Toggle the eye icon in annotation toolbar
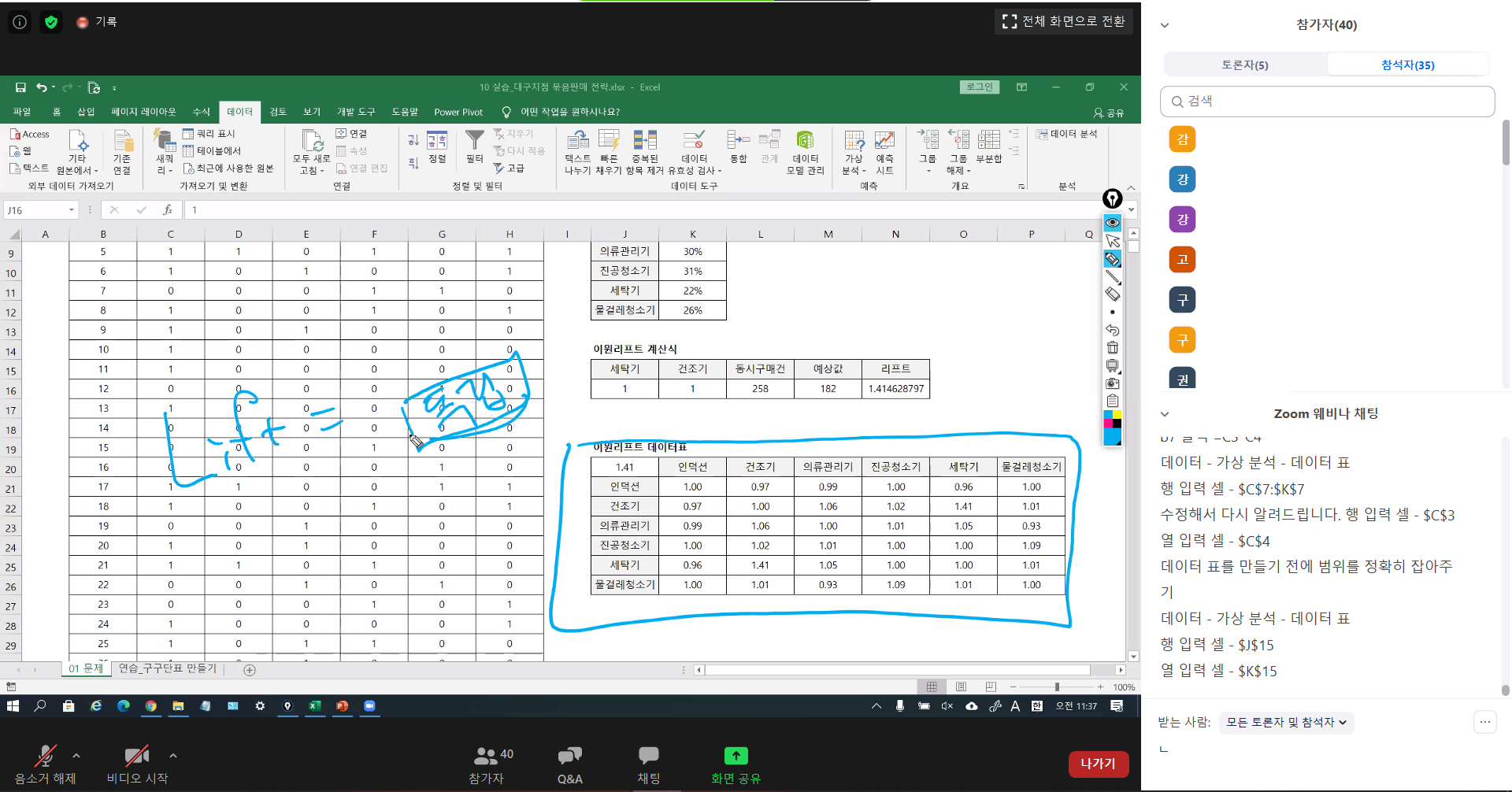This screenshot has height=792, width=1512. (x=1112, y=223)
